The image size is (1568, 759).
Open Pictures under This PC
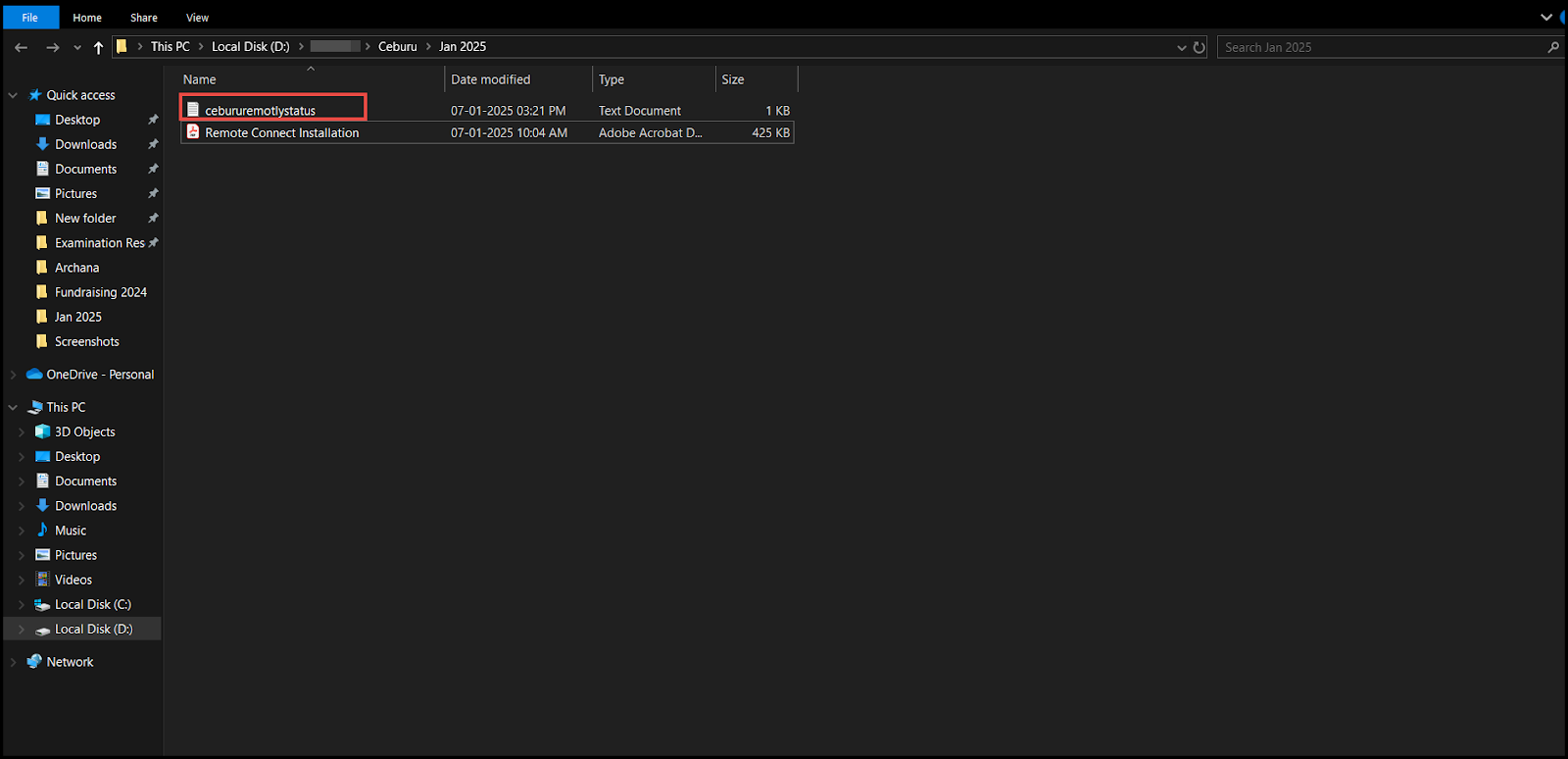coord(75,555)
